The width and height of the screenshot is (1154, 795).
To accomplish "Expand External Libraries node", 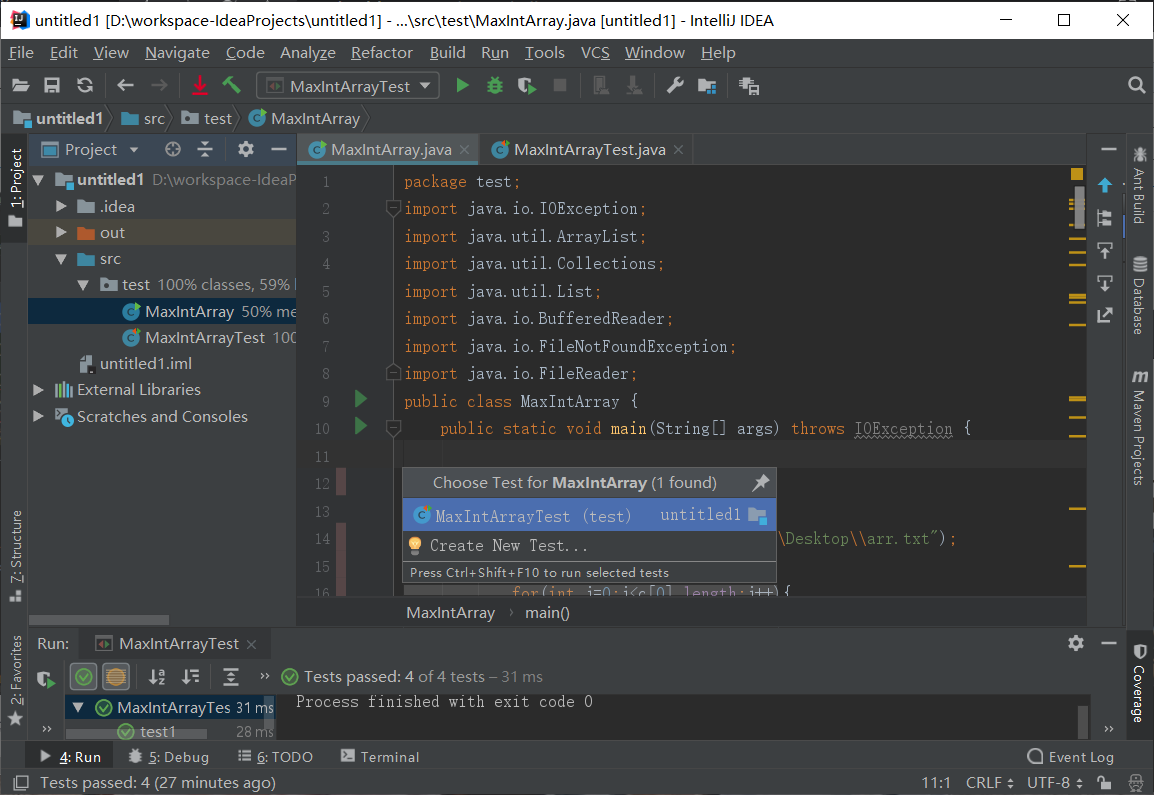I will click(x=38, y=389).
